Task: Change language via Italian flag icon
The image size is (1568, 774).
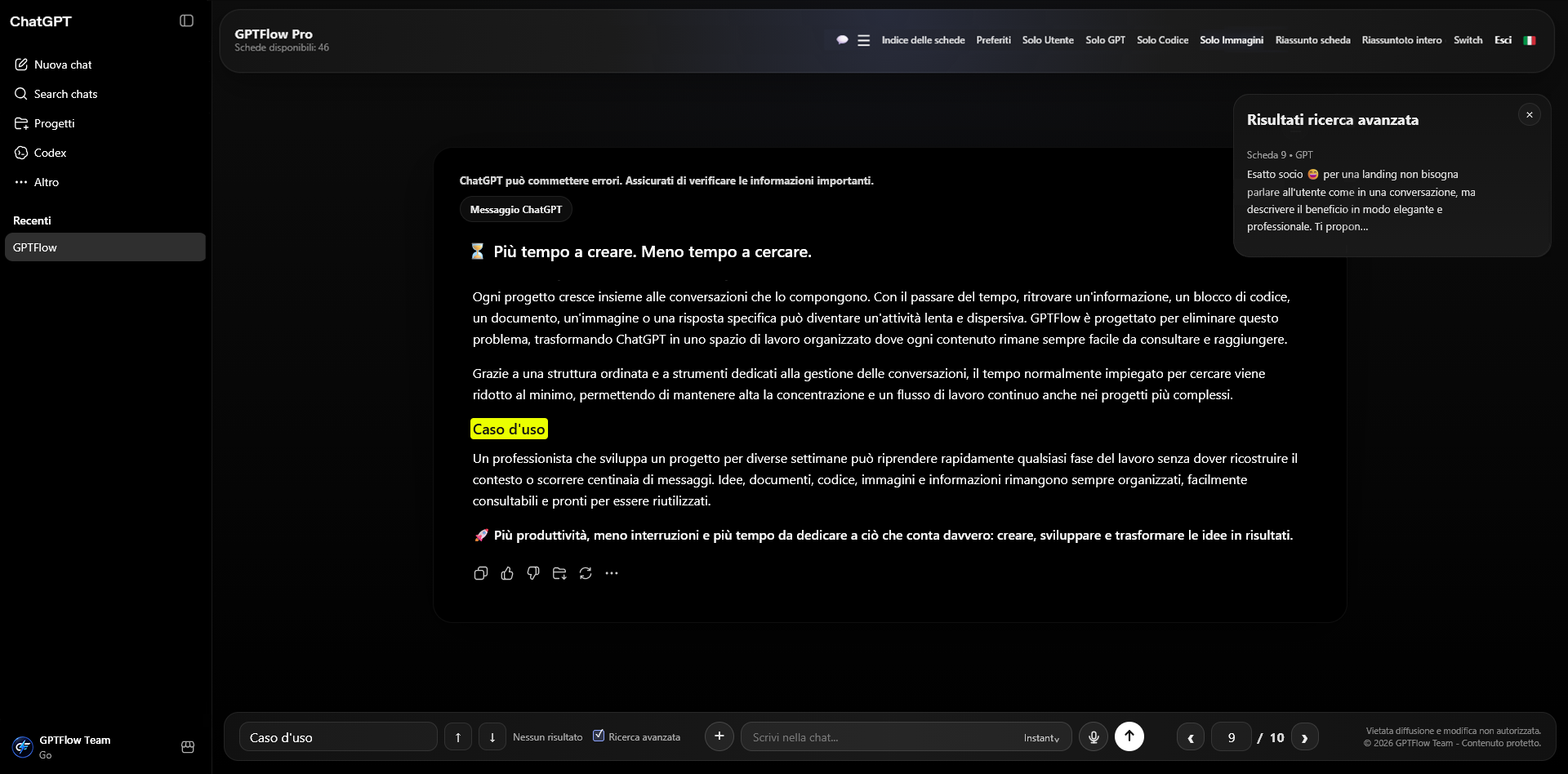Action: 1530,40
